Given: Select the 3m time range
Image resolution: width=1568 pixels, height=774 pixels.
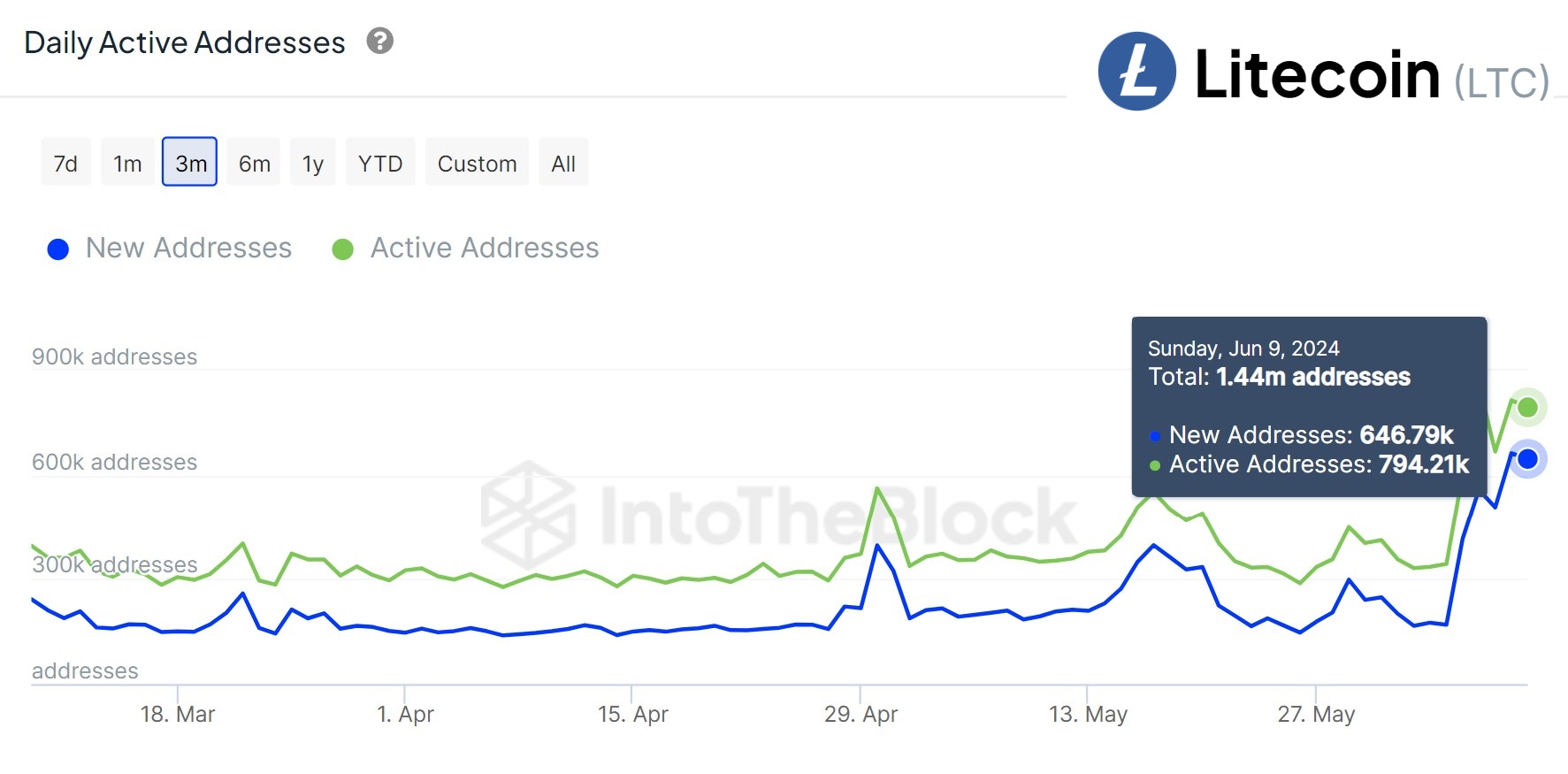Looking at the screenshot, I should [190, 162].
